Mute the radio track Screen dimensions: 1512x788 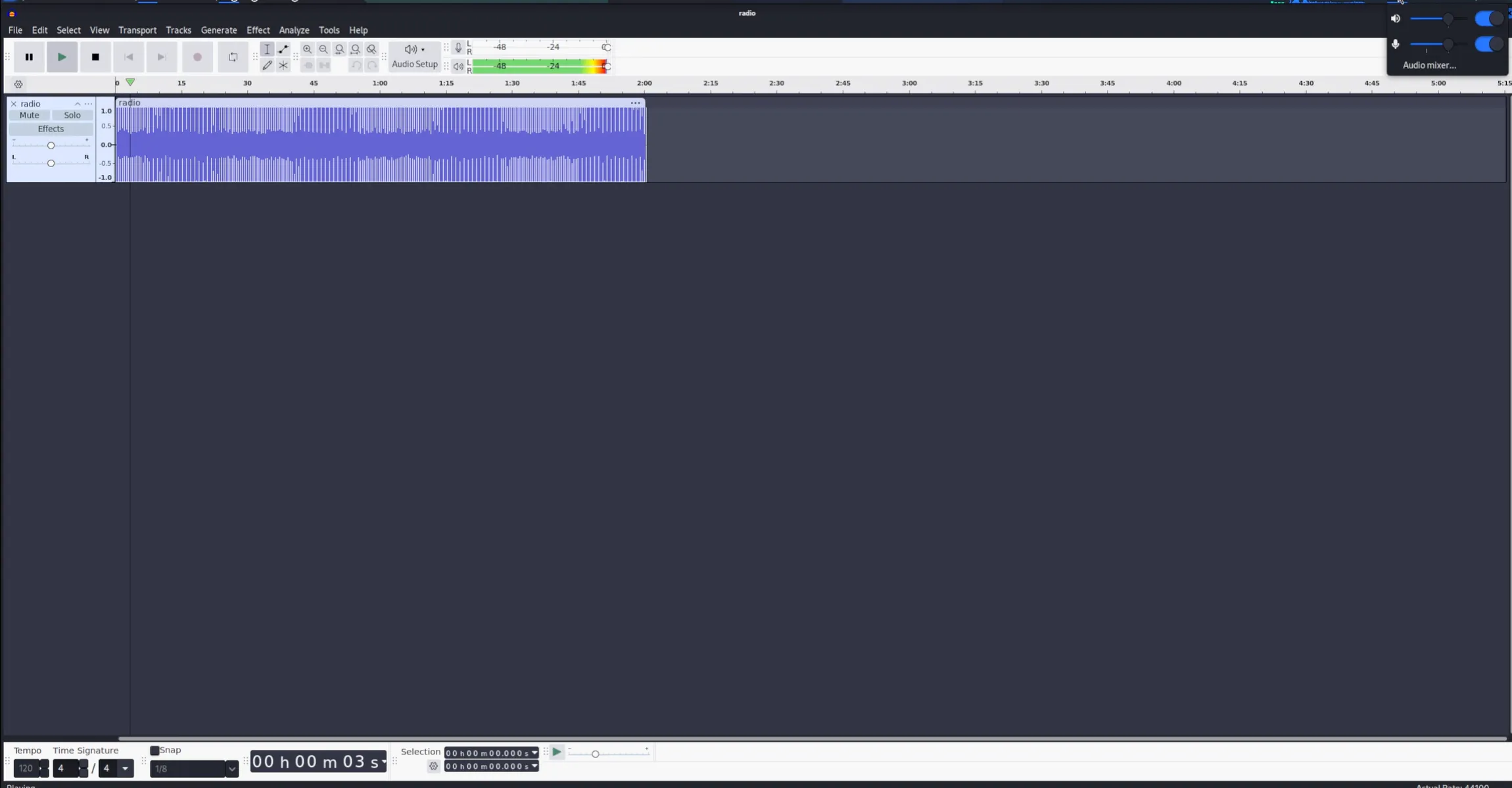click(x=29, y=115)
